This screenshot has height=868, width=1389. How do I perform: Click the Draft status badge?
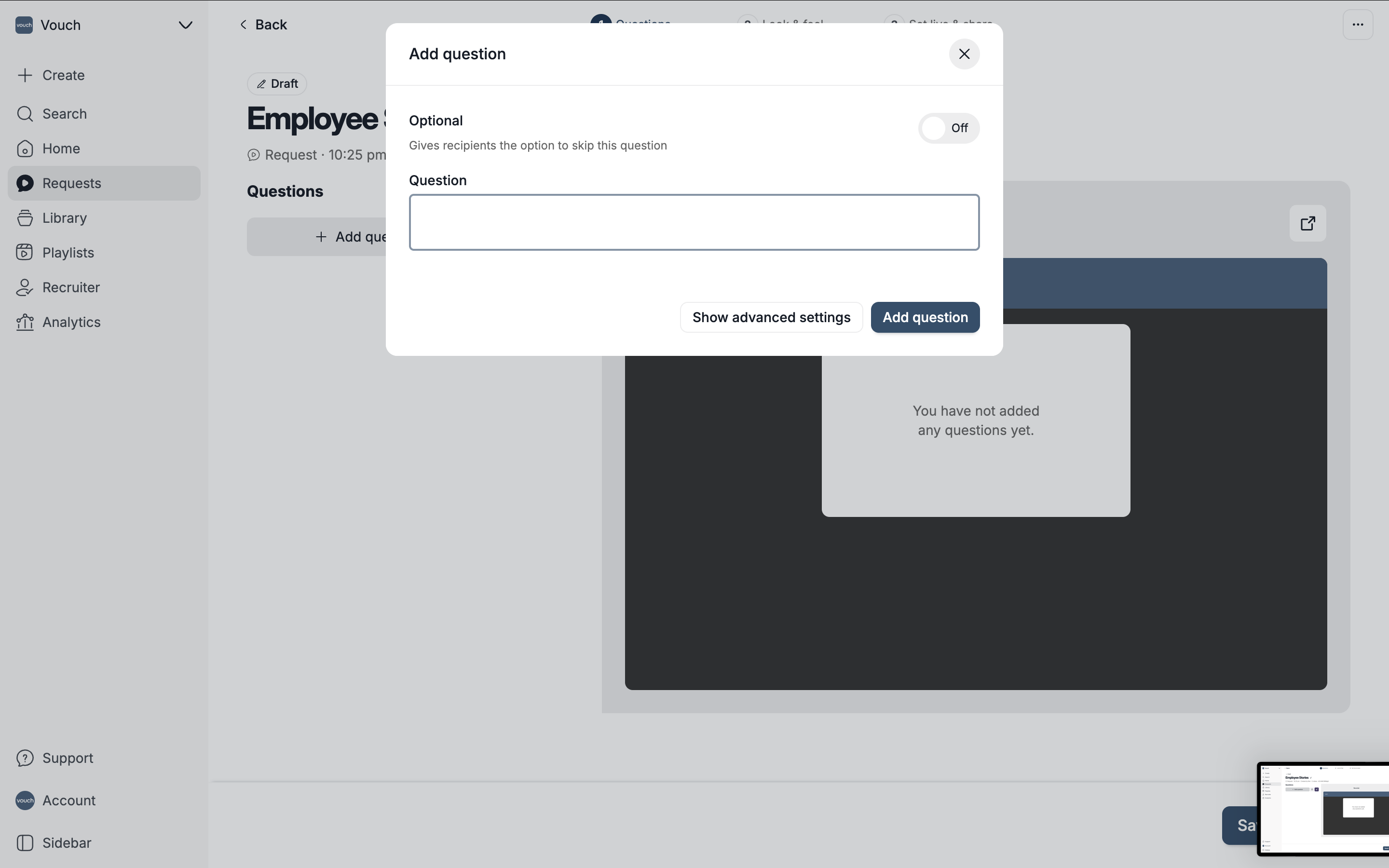(x=277, y=84)
